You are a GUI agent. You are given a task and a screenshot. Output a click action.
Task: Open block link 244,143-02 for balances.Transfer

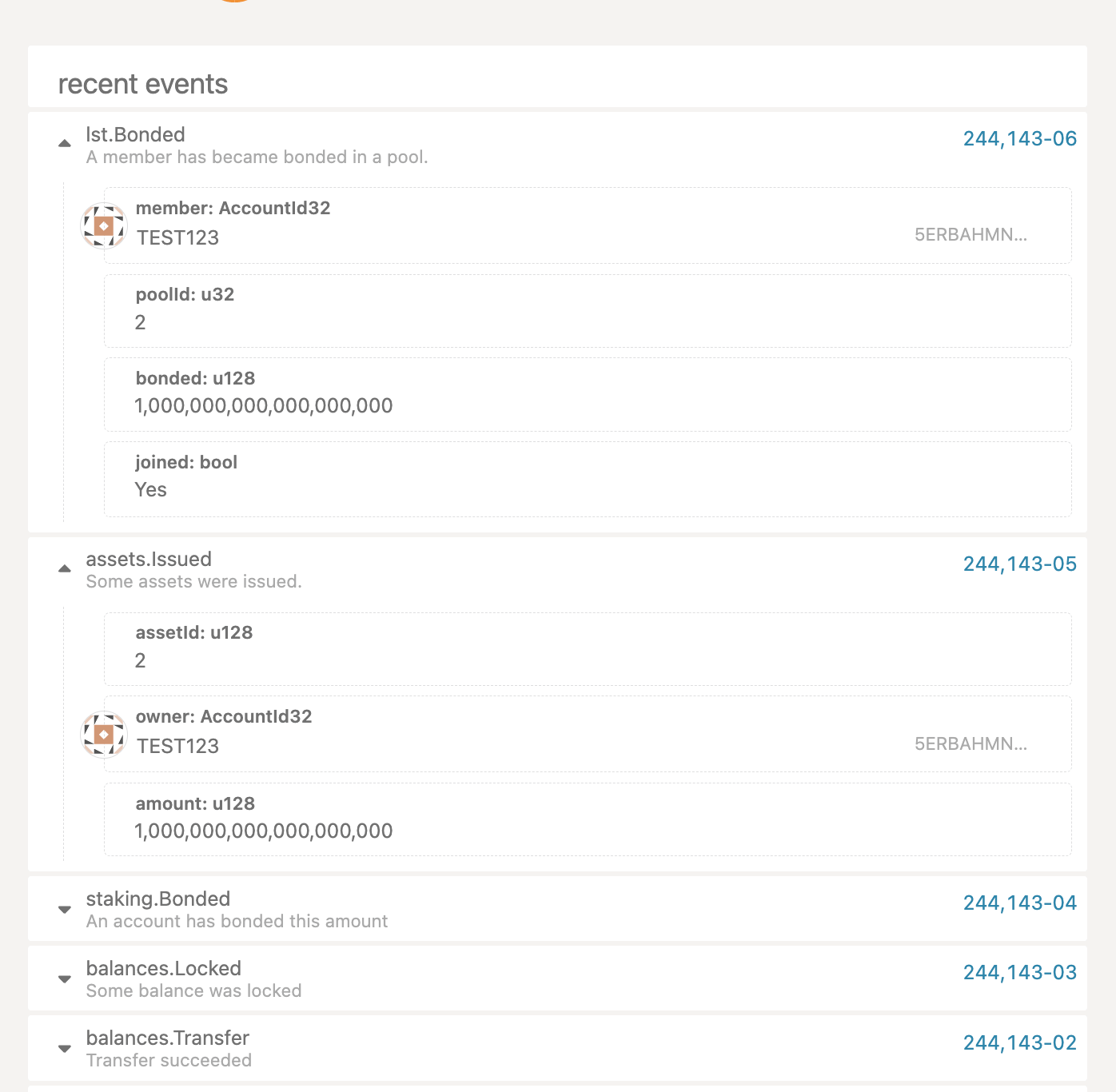[x=1019, y=1042]
